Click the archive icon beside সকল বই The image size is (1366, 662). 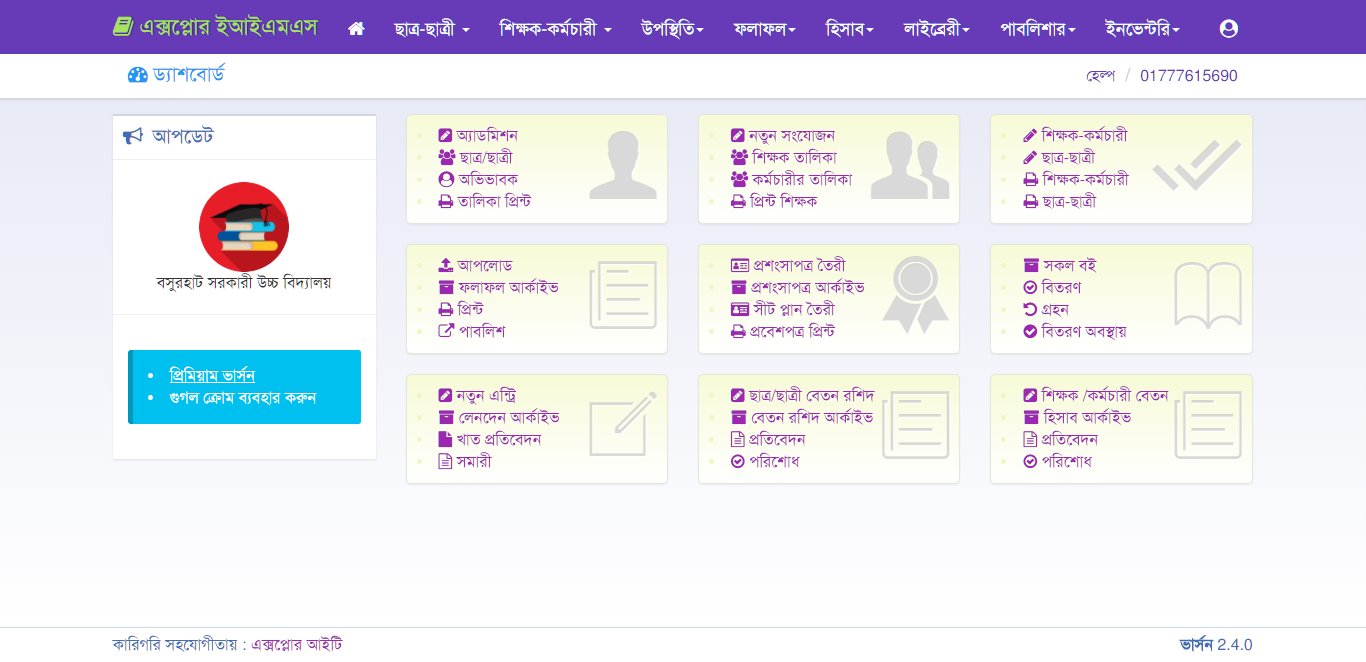pos(1030,266)
